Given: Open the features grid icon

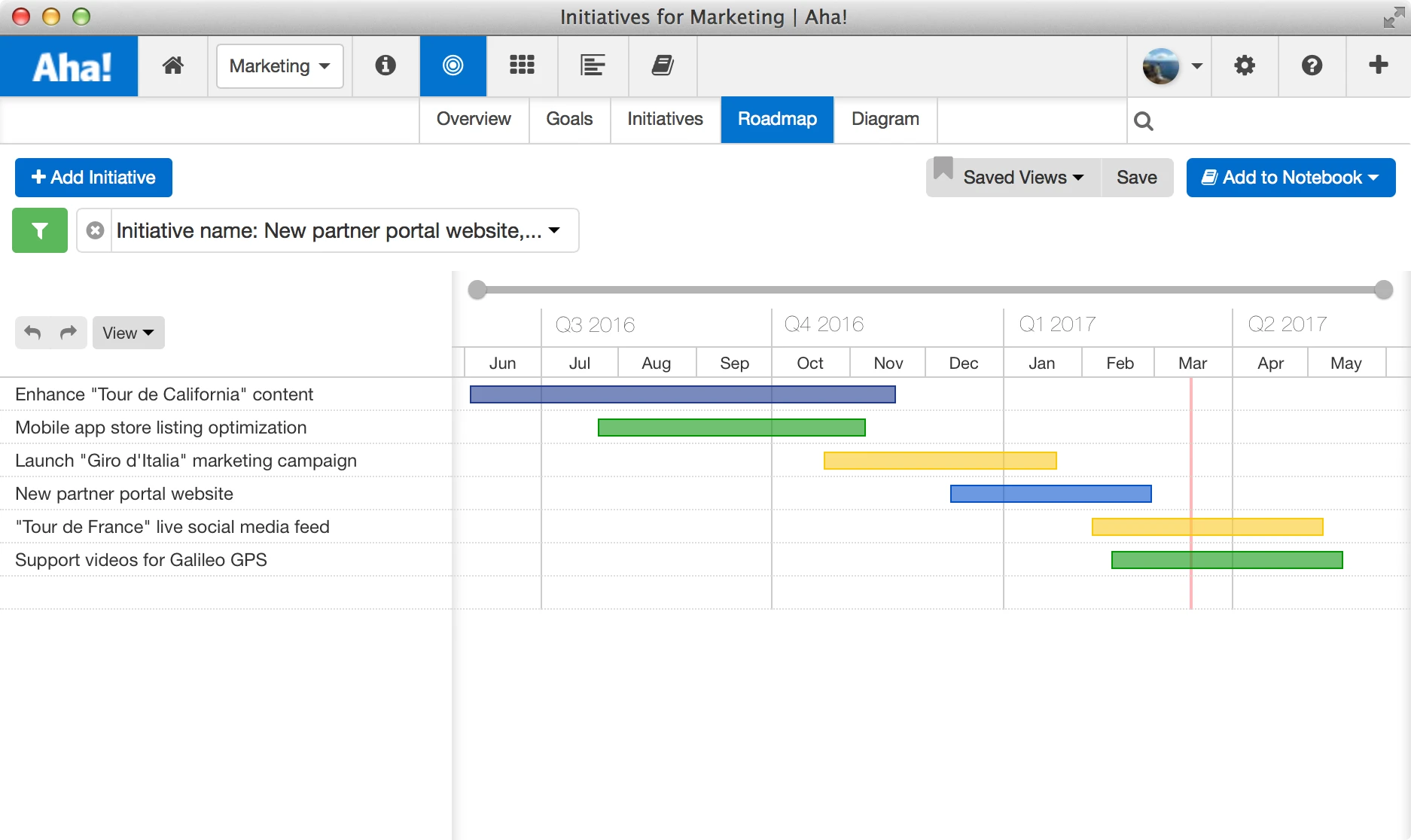Looking at the screenshot, I should pyautogui.click(x=522, y=65).
